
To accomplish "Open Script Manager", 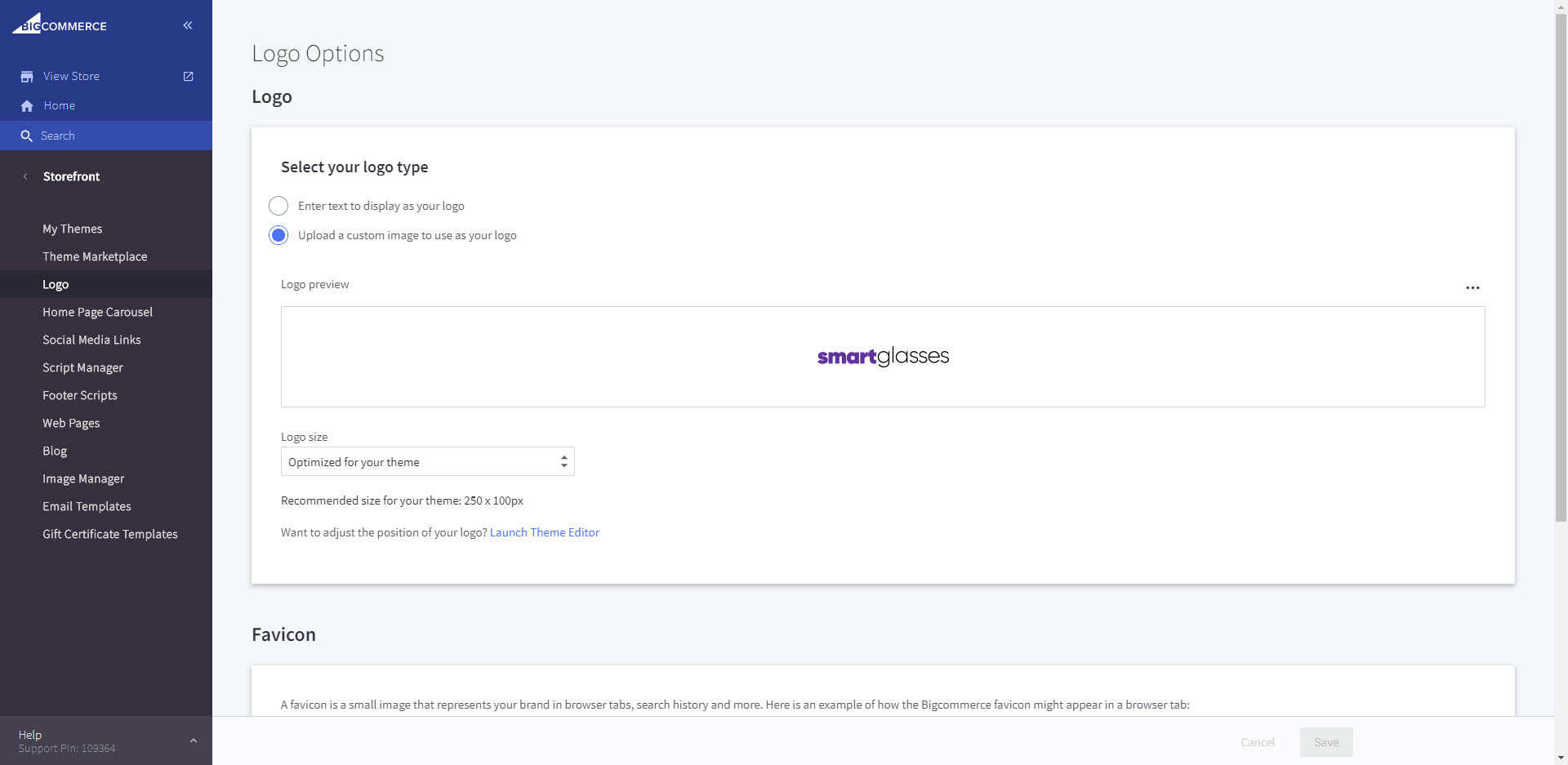I will tap(82, 367).
